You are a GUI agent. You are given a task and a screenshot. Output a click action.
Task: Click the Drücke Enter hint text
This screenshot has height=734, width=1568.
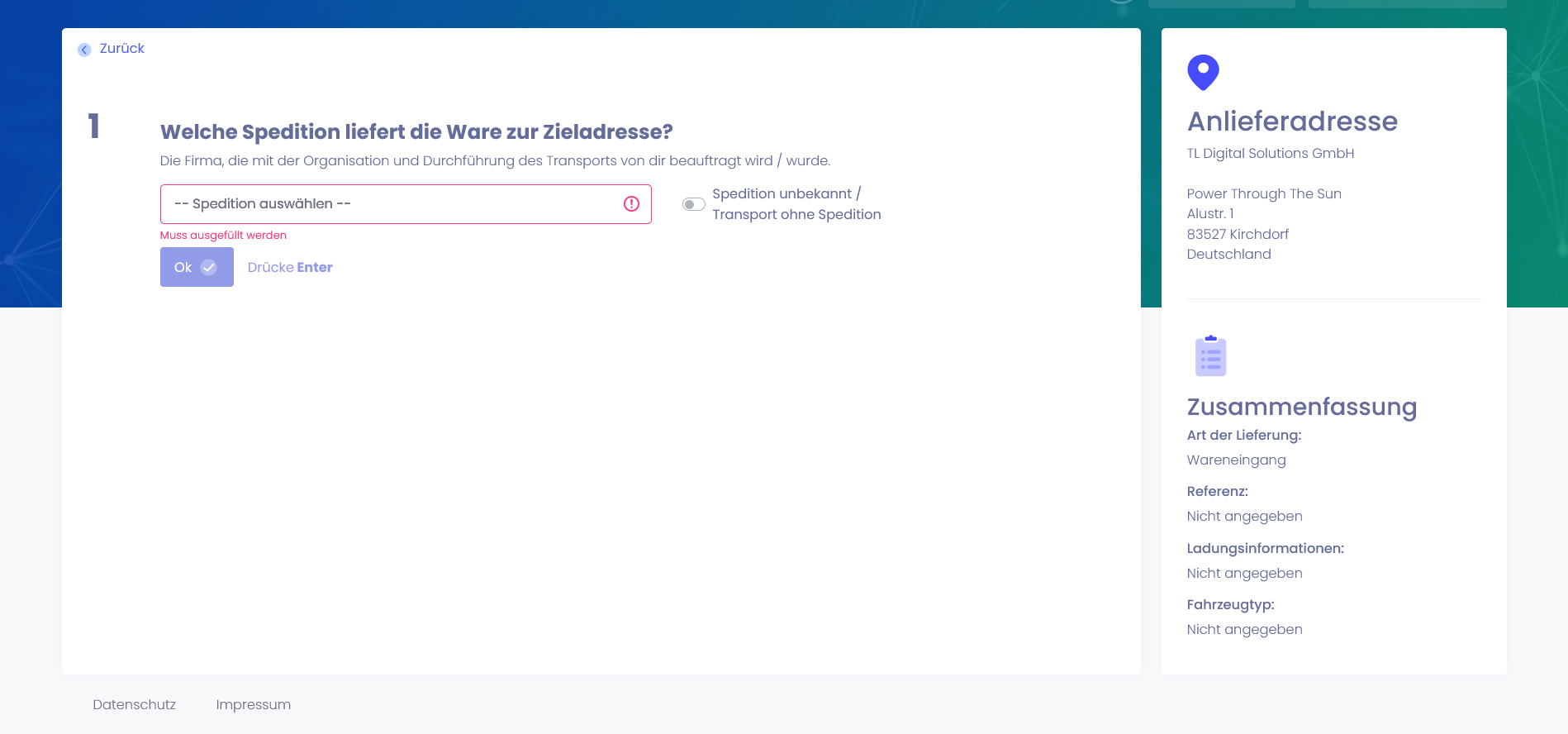click(x=290, y=267)
